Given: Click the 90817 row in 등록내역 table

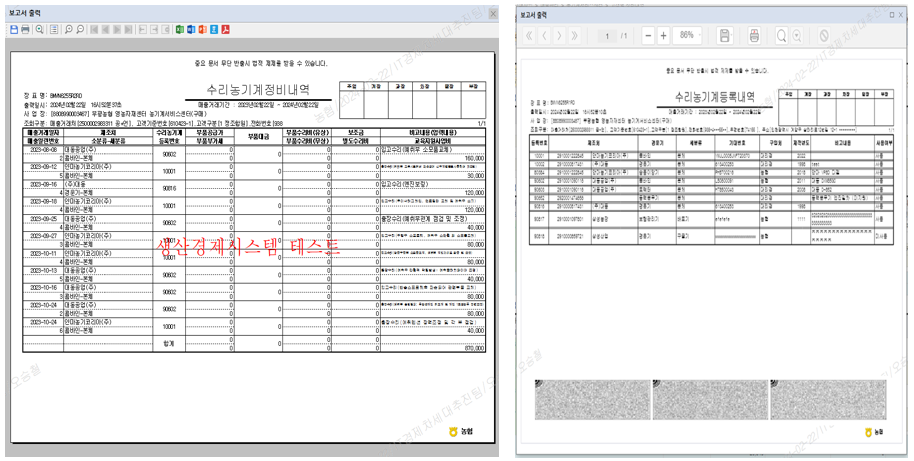Looking at the screenshot, I should [712, 219].
